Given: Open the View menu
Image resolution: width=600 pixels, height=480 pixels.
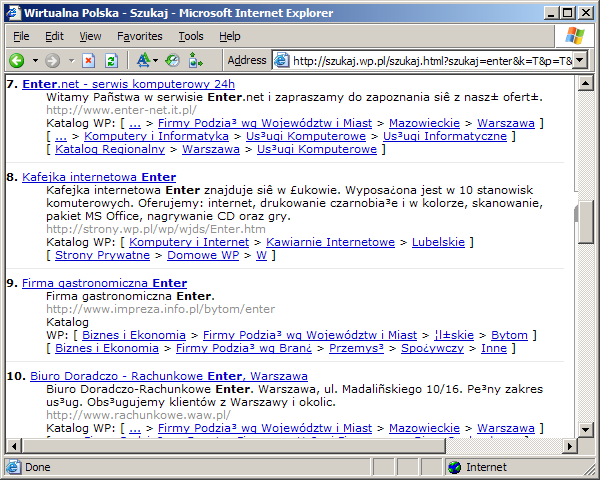Looking at the screenshot, I should (90, 36).
